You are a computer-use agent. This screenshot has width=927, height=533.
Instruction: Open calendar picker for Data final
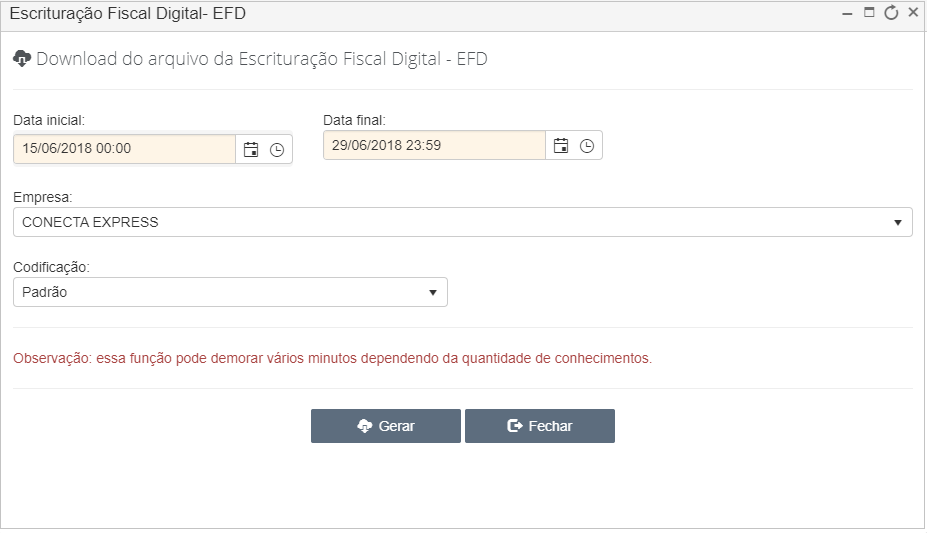(560, 145)
